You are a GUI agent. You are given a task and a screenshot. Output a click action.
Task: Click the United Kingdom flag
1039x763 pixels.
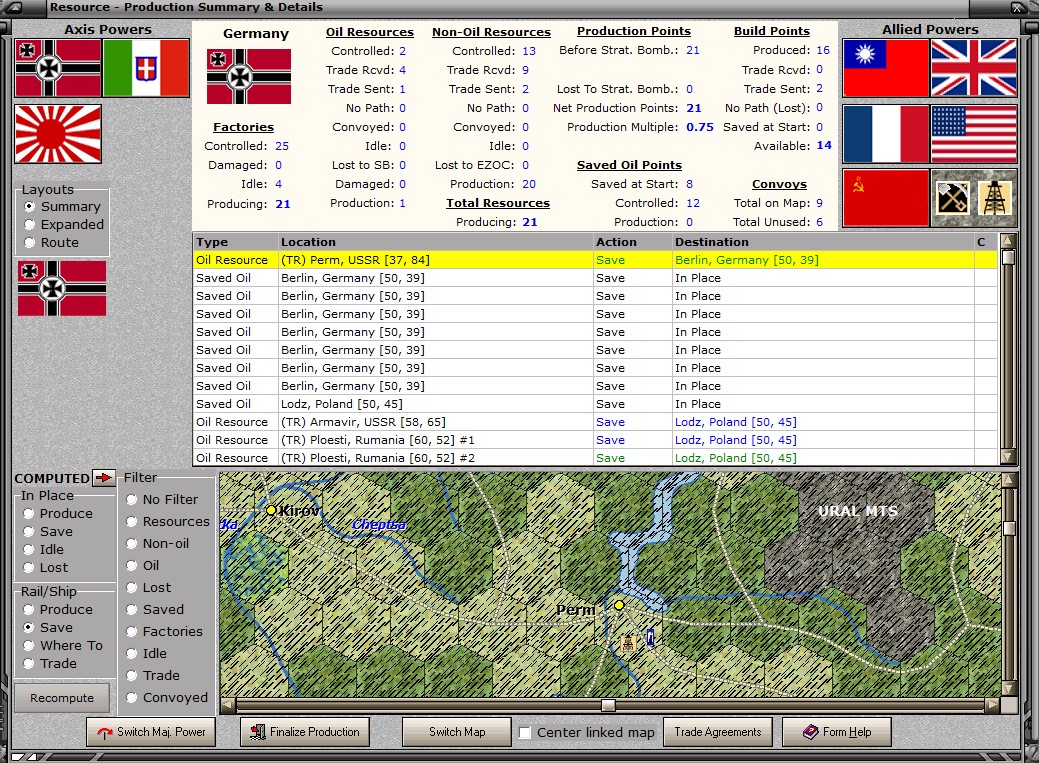tap(973, 68)
